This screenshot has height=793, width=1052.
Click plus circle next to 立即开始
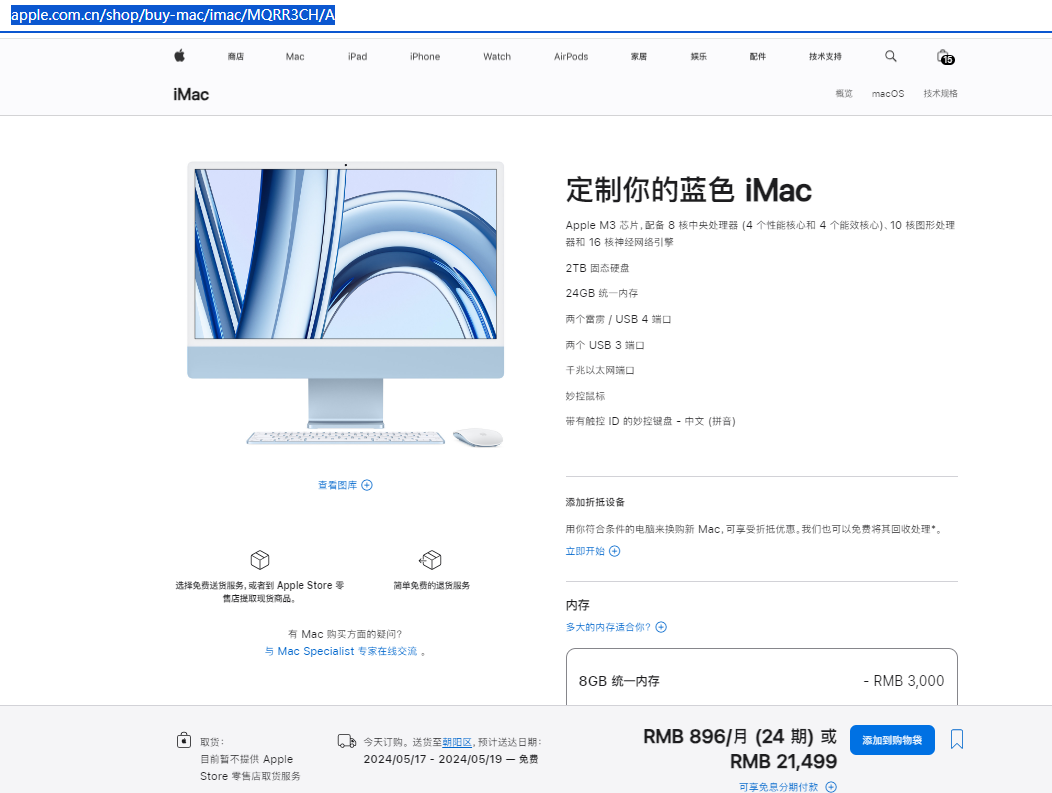(615, 551)
